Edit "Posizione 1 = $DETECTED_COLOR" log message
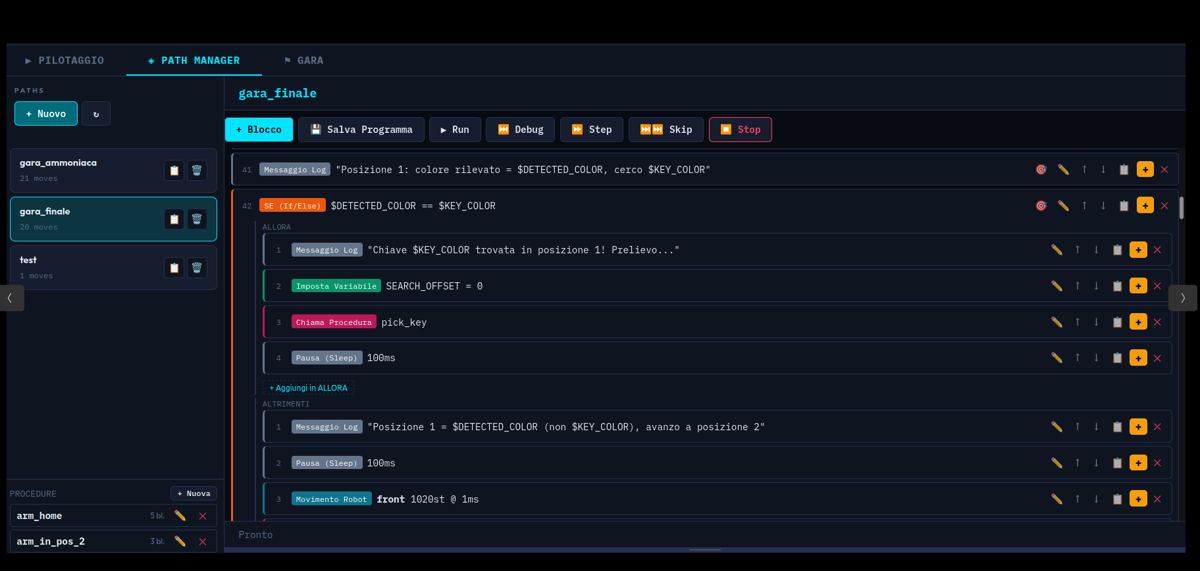This screenshot has width=1200, height=571. tap(1056, 427)
